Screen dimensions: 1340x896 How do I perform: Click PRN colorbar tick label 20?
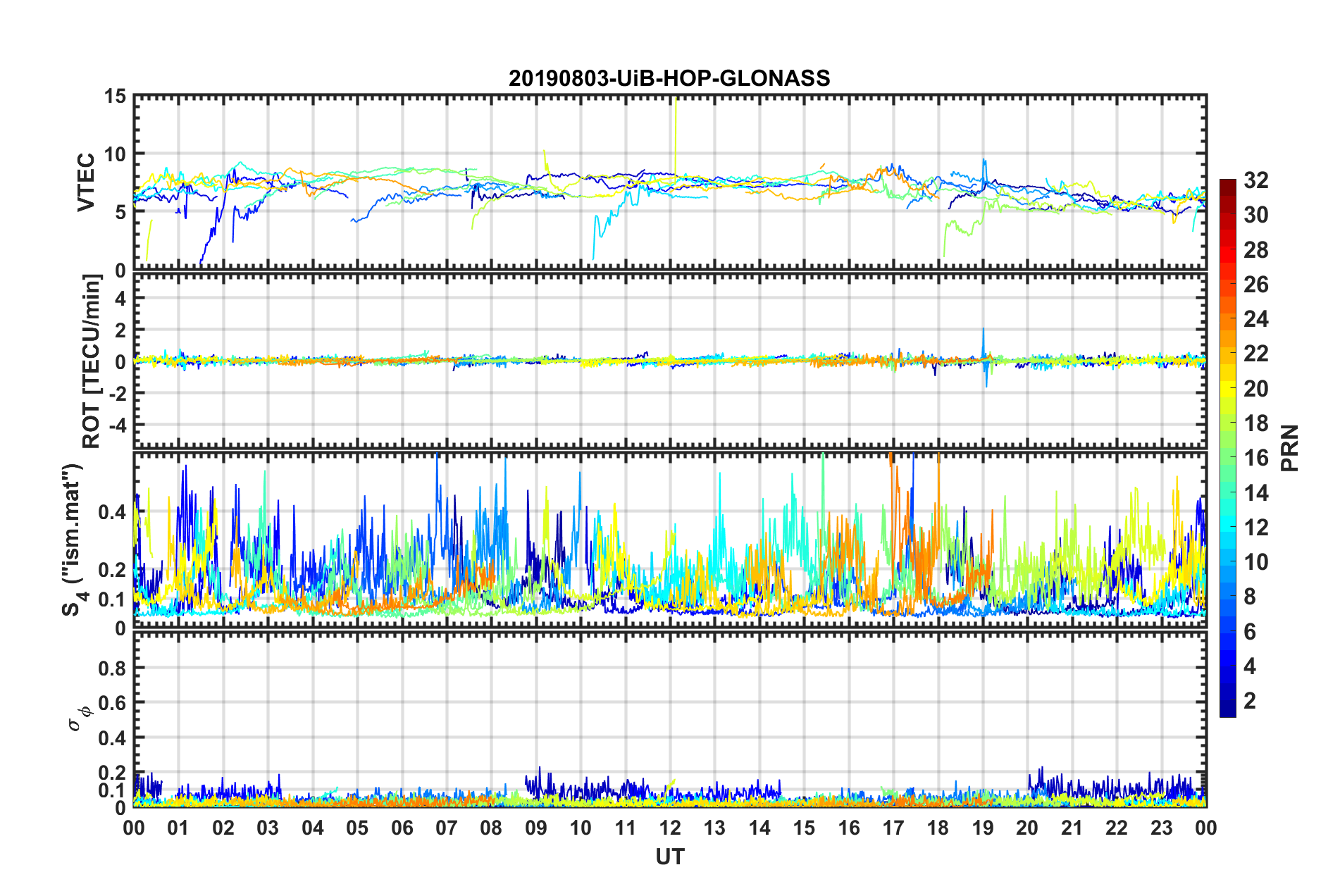(x=1255, y=389)
